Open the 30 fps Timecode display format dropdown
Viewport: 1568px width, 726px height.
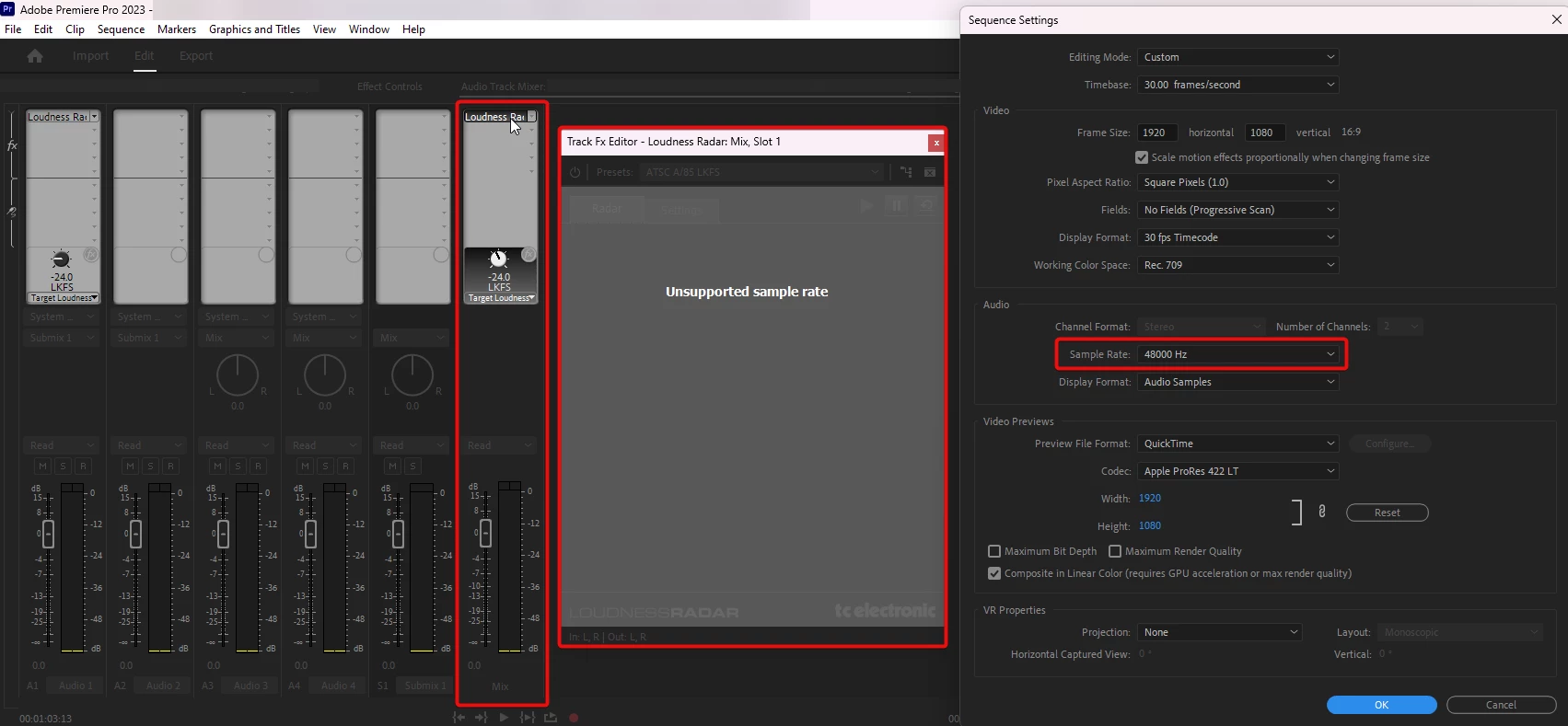(x=1237, y=237)
